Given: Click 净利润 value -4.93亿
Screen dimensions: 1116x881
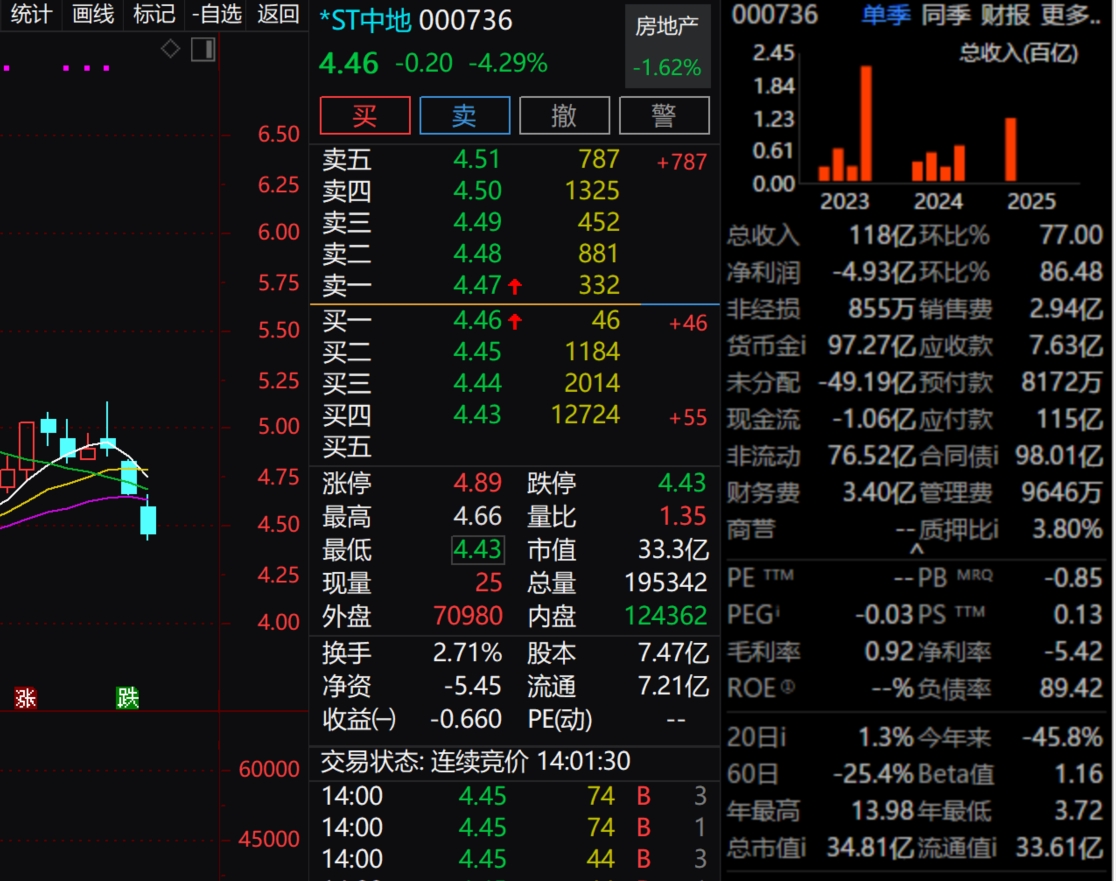Looking at the screenshot, I should pyautogui.click(x=875, y=272).
